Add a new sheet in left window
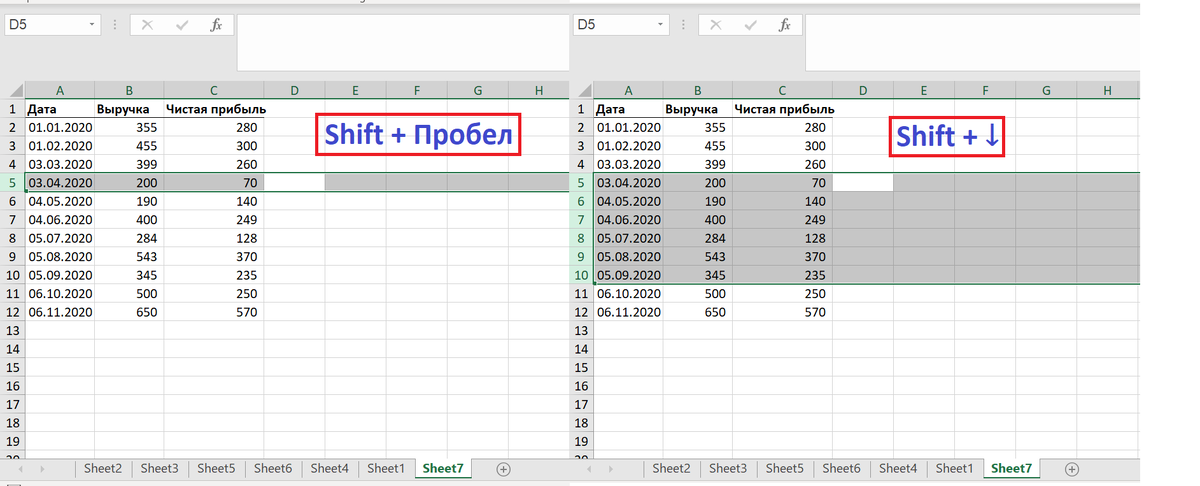This screenshot has height=486, width=1200. [x=504, y=468]
